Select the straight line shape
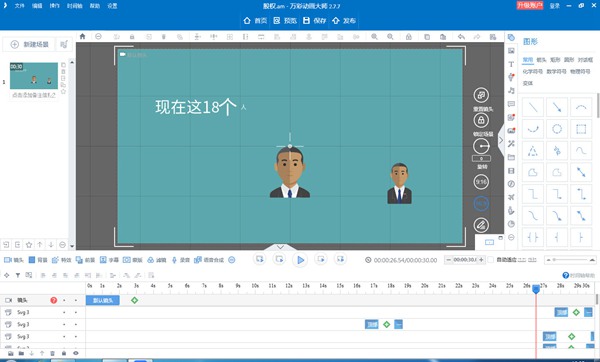This screenshot has height=362, width=600. [533, 108]
